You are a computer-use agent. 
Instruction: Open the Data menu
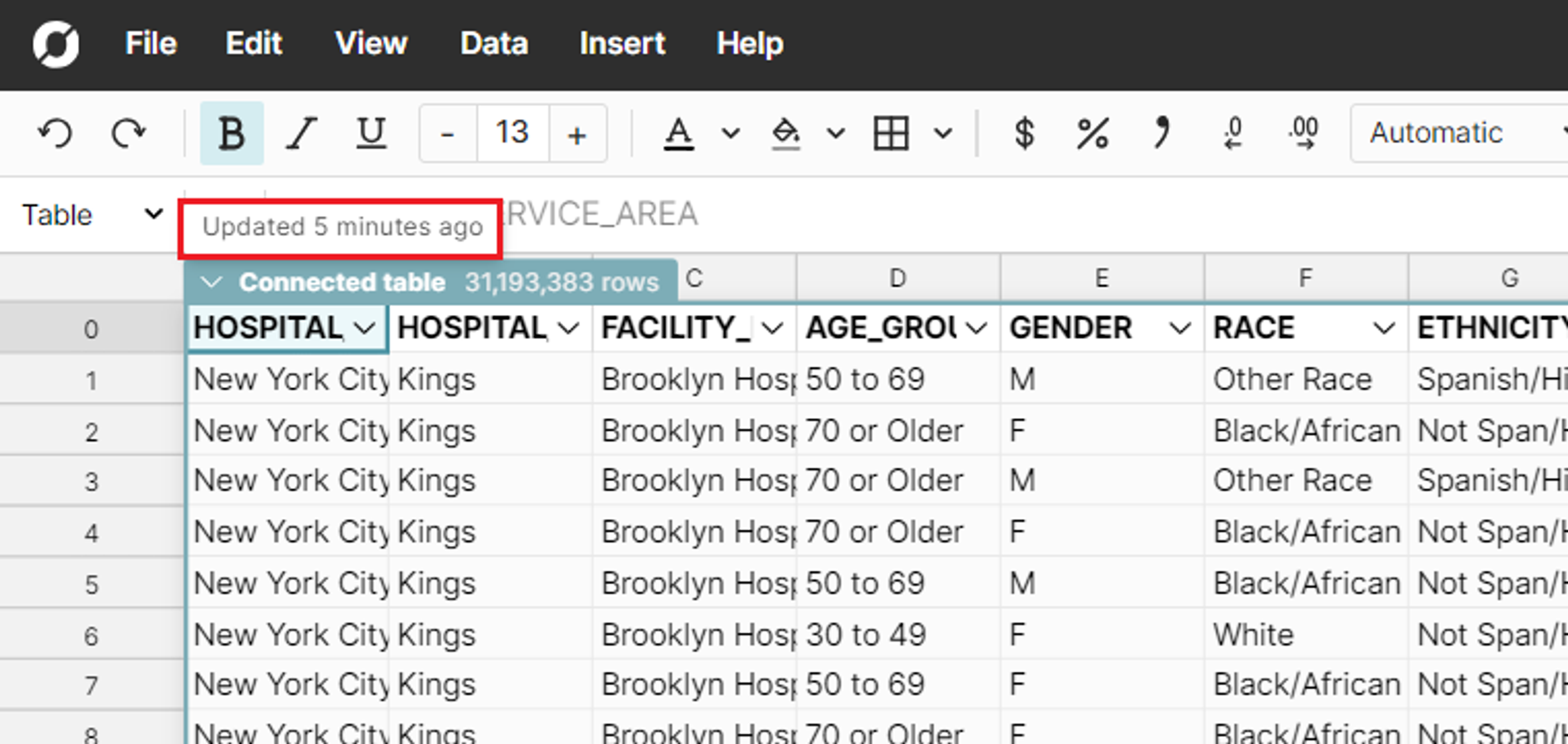494,44
